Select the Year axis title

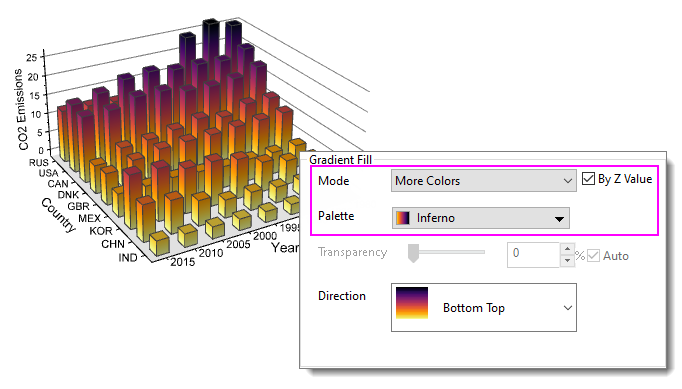[x=285, y=248]
